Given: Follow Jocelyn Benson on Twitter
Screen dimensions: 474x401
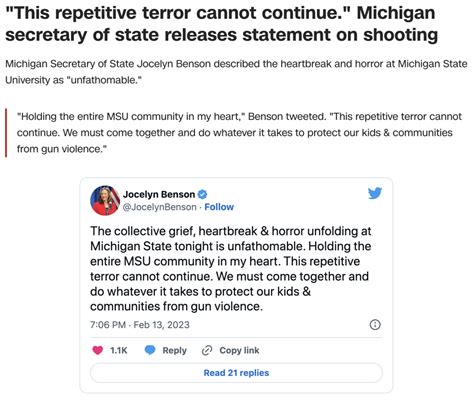Looking at the screenshot, I should tap(219, 207).
